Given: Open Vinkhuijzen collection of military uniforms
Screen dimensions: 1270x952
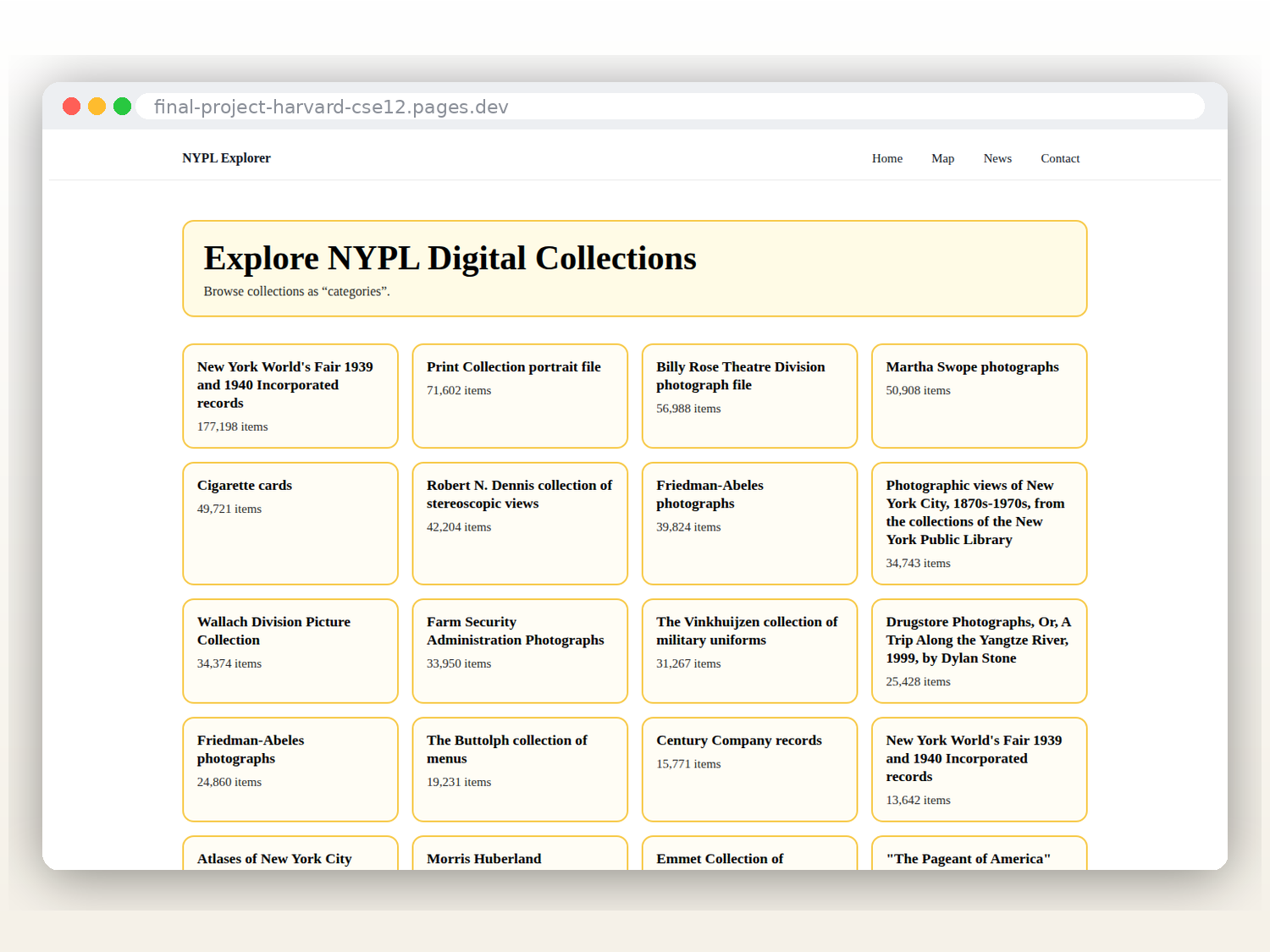Looking at the screenshot, I should click(x=749, y=651).
